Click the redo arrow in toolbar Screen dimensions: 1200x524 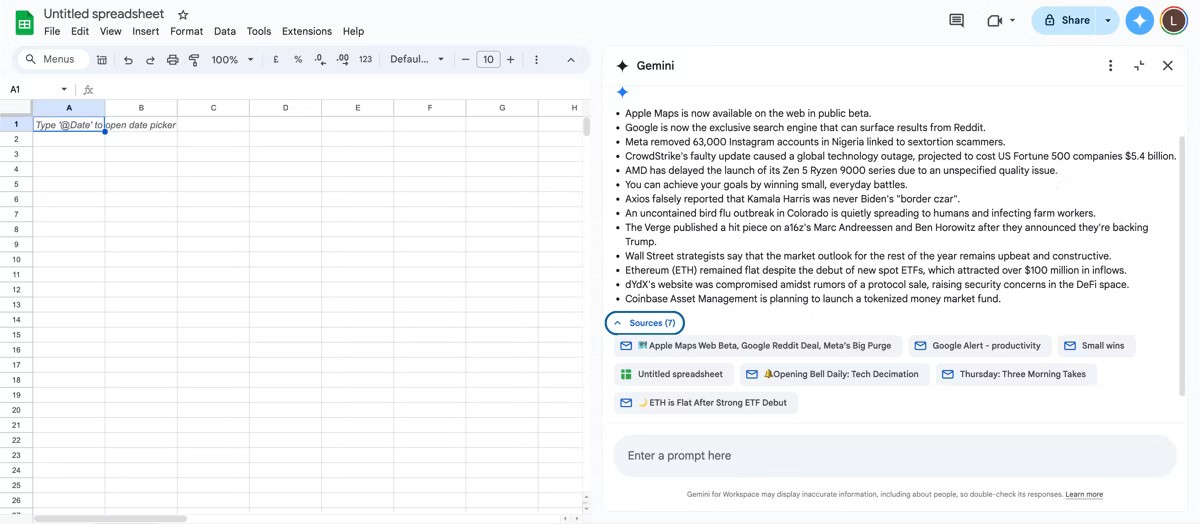point(150,60)
